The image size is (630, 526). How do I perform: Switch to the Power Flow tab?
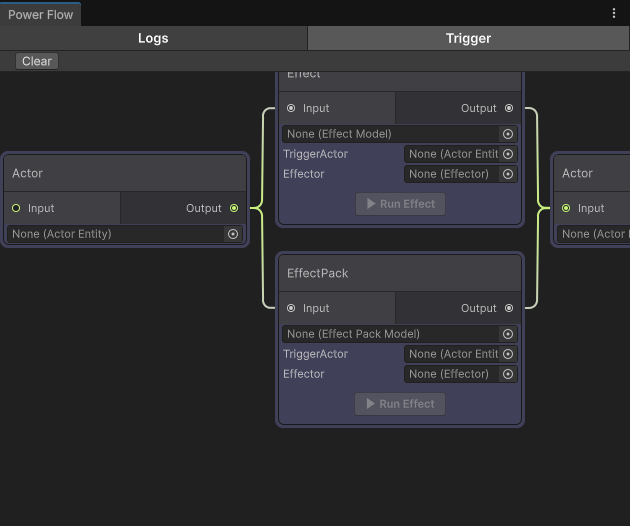41,15
